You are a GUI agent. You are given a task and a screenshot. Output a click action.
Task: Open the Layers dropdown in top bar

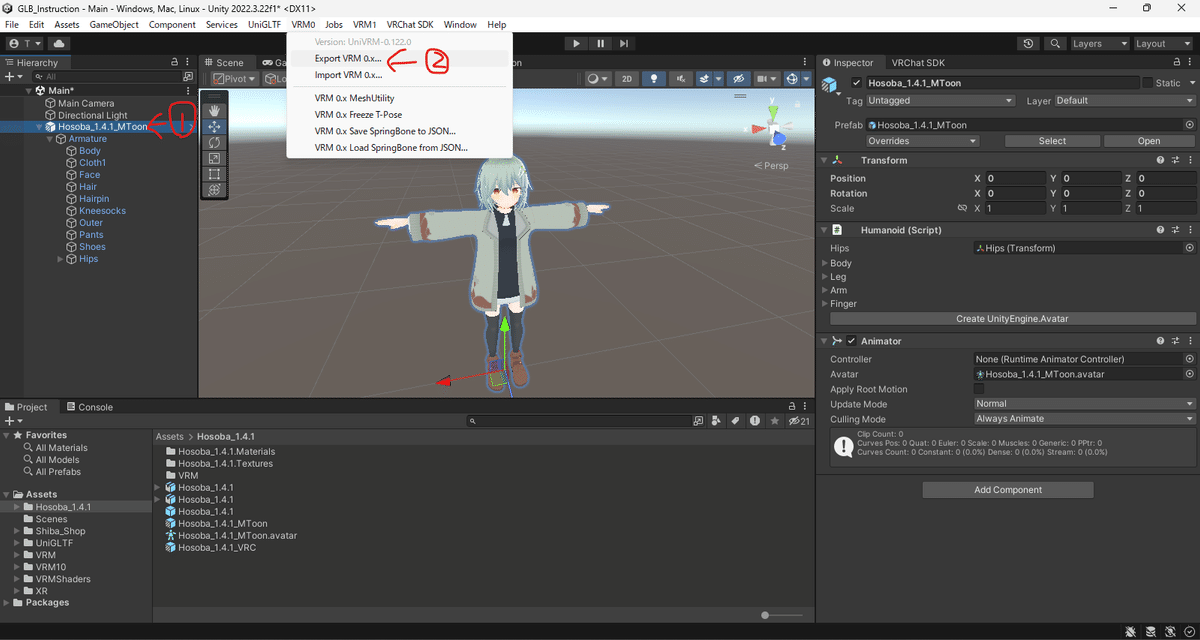1099,44
